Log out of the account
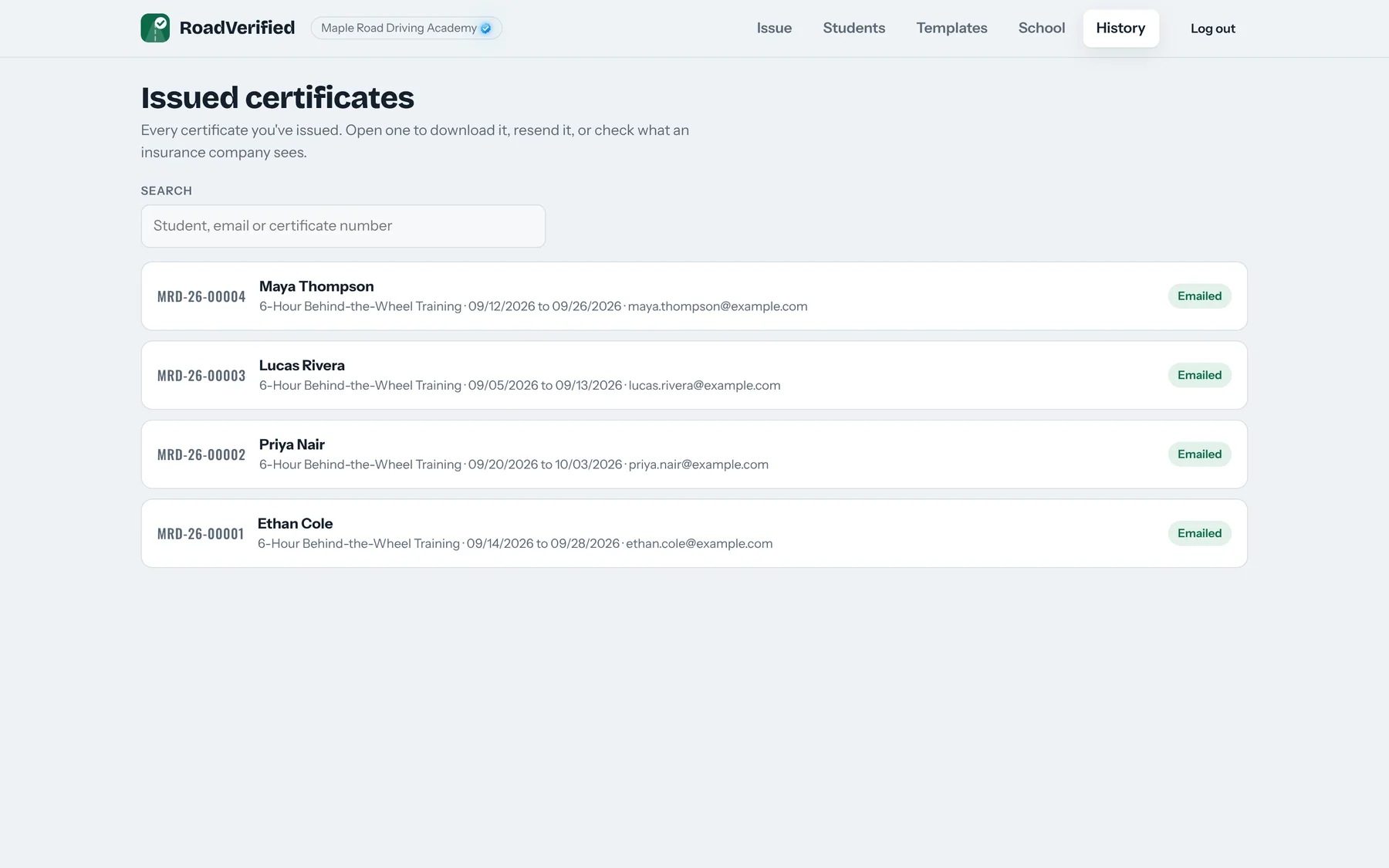This screenshot has height=868, width=1389. click(1212, 29)
